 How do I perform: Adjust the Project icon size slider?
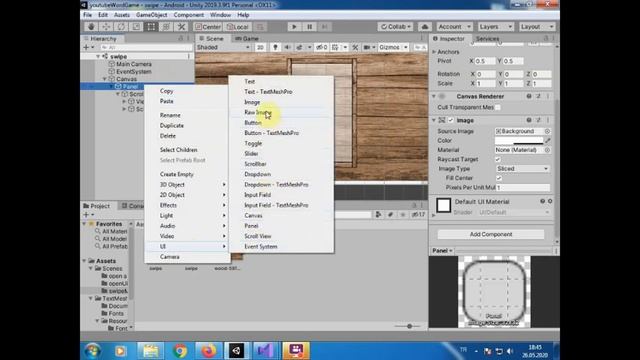click(x=409, y=326)
